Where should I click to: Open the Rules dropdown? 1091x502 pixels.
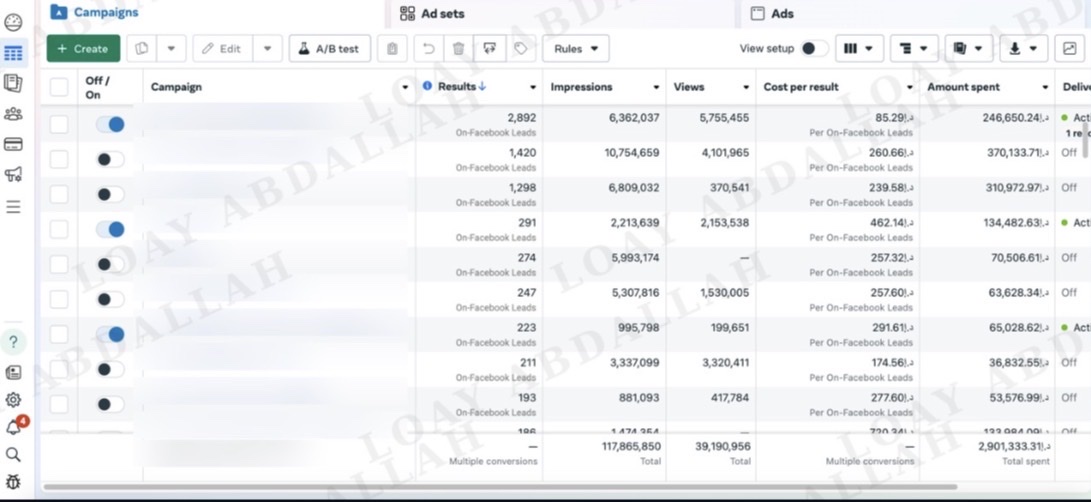(576, 49)
